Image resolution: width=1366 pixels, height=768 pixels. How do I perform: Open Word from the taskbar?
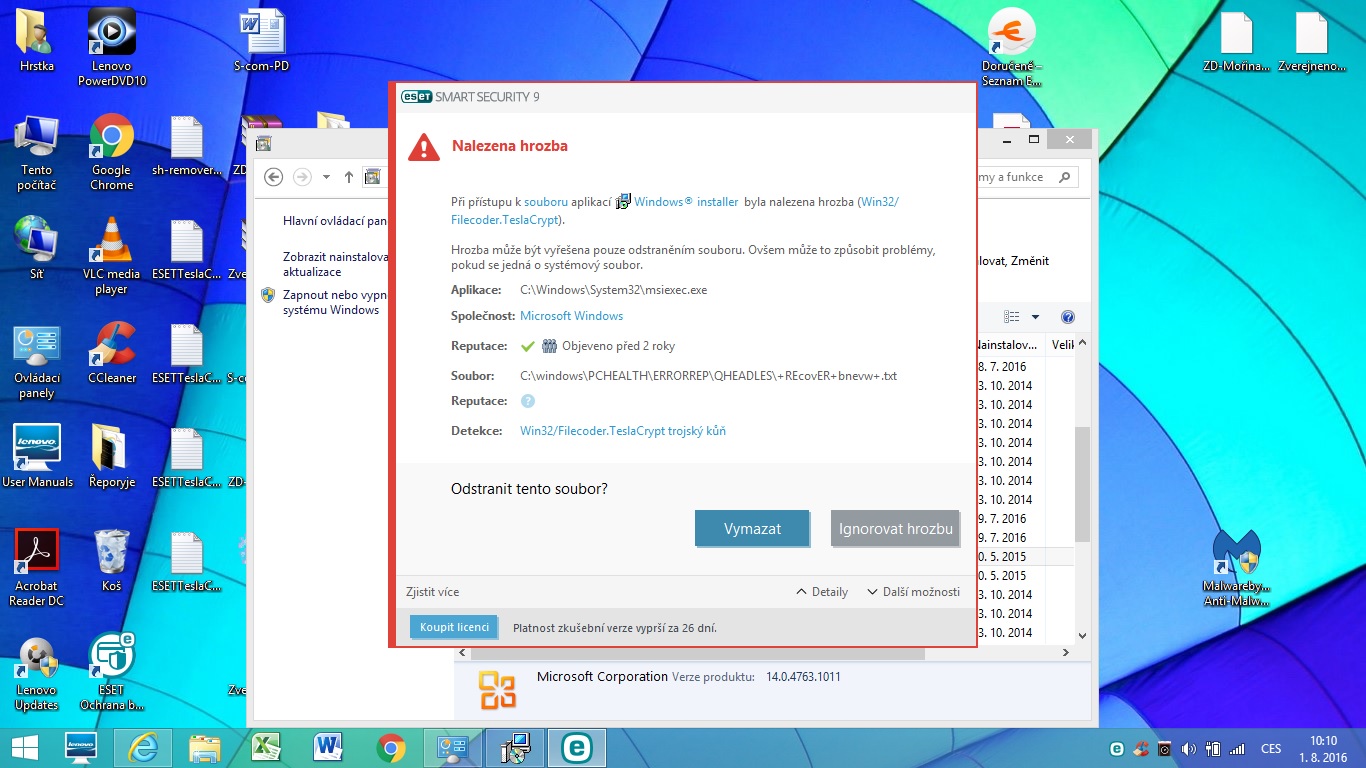[x=328, y=747]
